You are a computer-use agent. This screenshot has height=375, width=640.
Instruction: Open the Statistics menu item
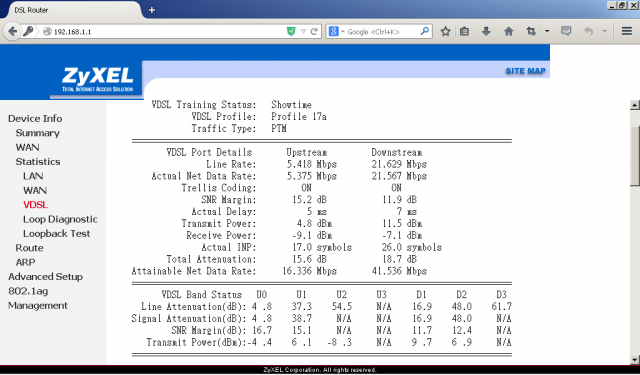tap(38, 162)
